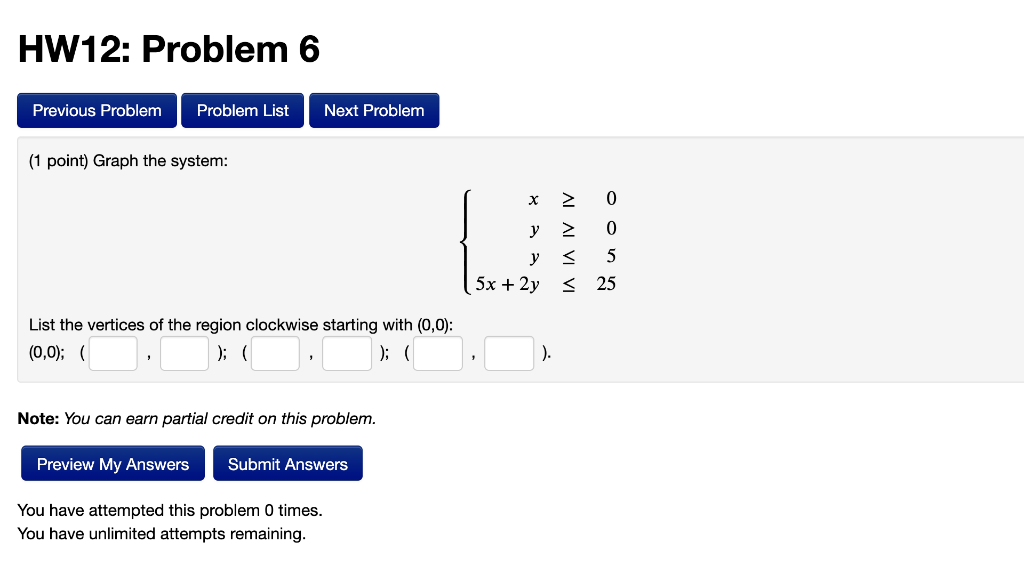
Task: Click Preview My Answers
Action: (112, 463)
